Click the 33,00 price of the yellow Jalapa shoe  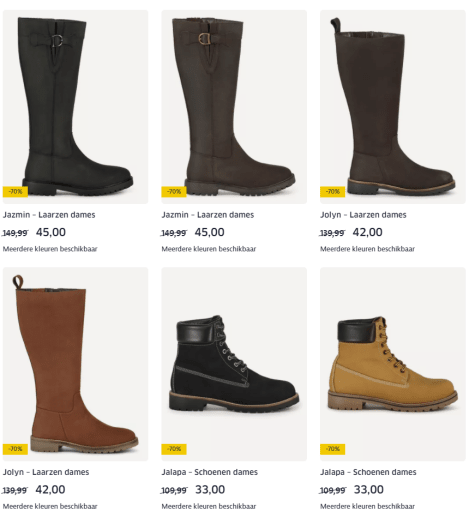(369, 490)
